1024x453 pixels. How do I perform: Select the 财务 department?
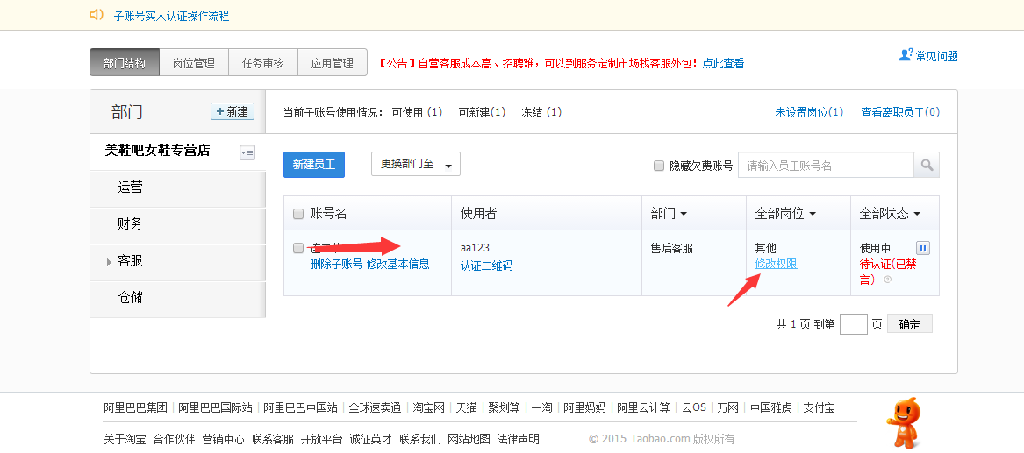coord(178,225)
